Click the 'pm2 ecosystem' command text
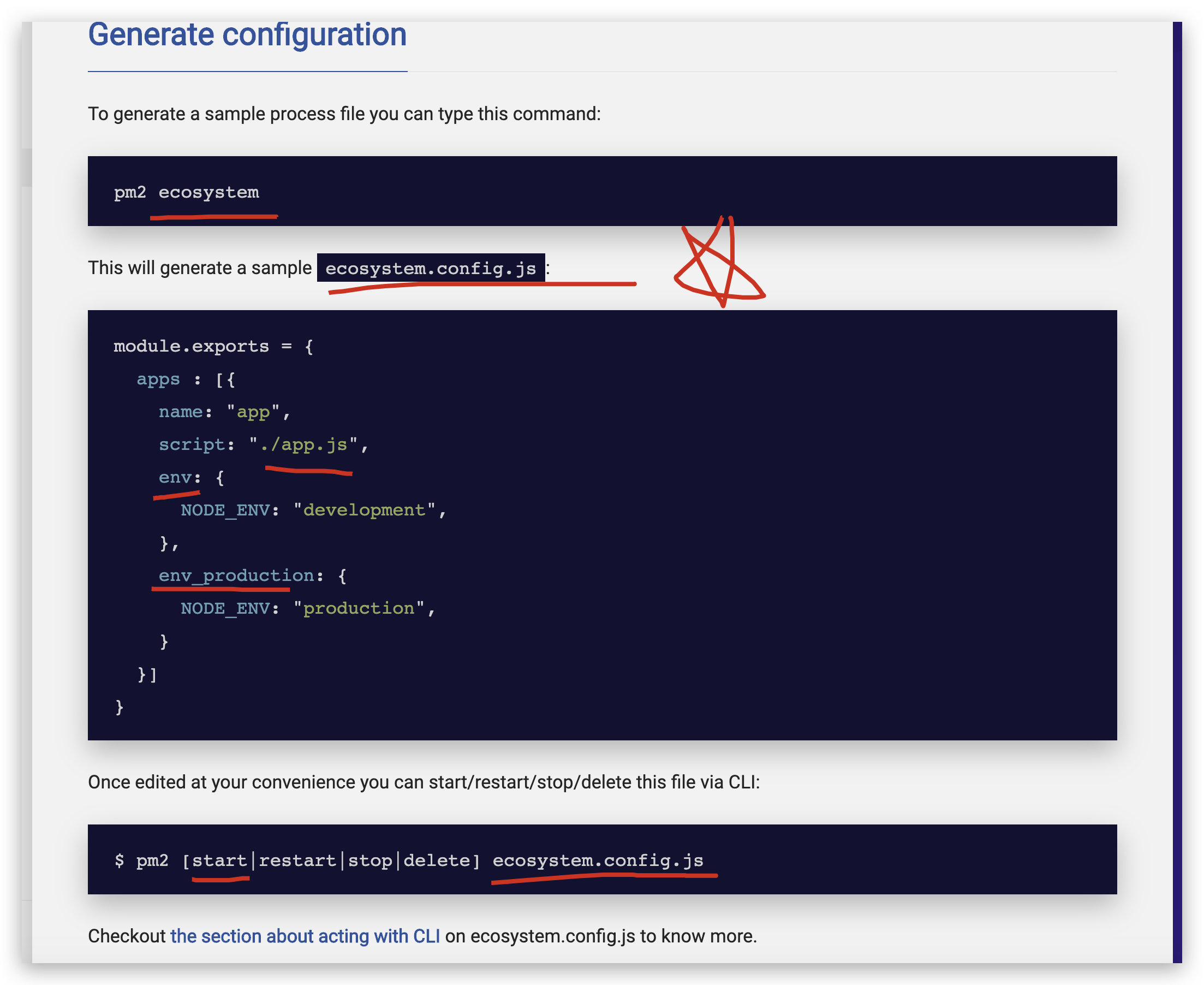 coord(186,192)
